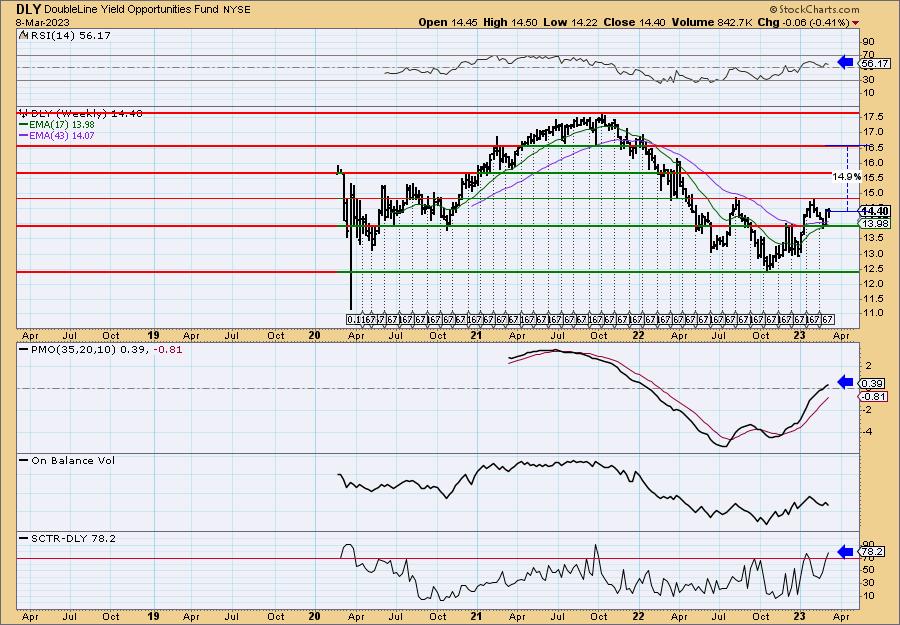Click the DLY ticker symbol in header
Screen dimensions: 900x625
pyautogui.click(x=28, y=9)
